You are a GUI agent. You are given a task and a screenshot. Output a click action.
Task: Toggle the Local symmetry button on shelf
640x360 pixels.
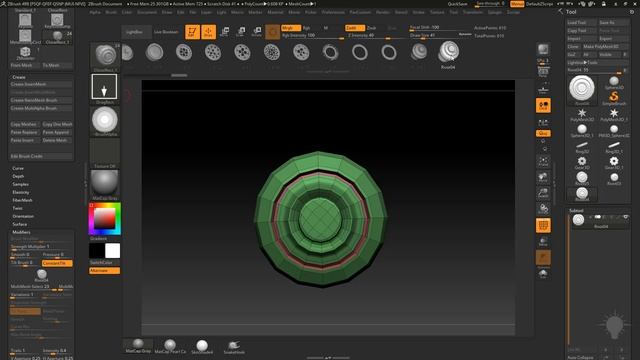543,105
